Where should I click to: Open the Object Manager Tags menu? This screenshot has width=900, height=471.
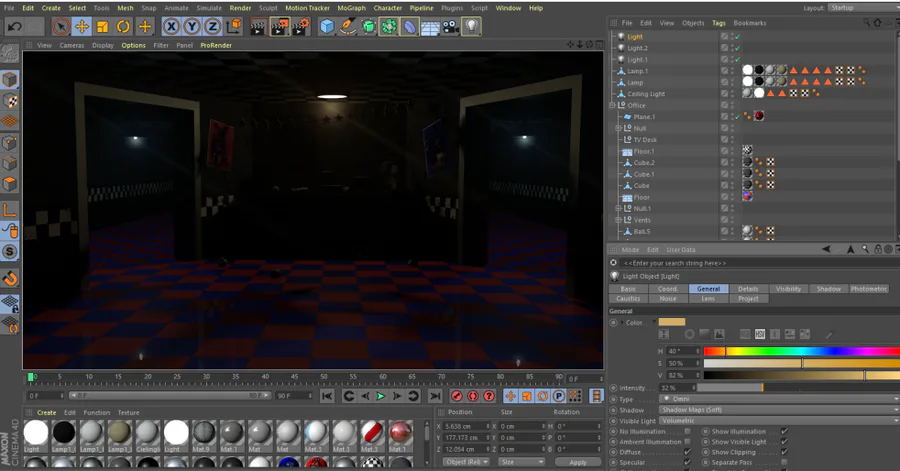[719, 23]
